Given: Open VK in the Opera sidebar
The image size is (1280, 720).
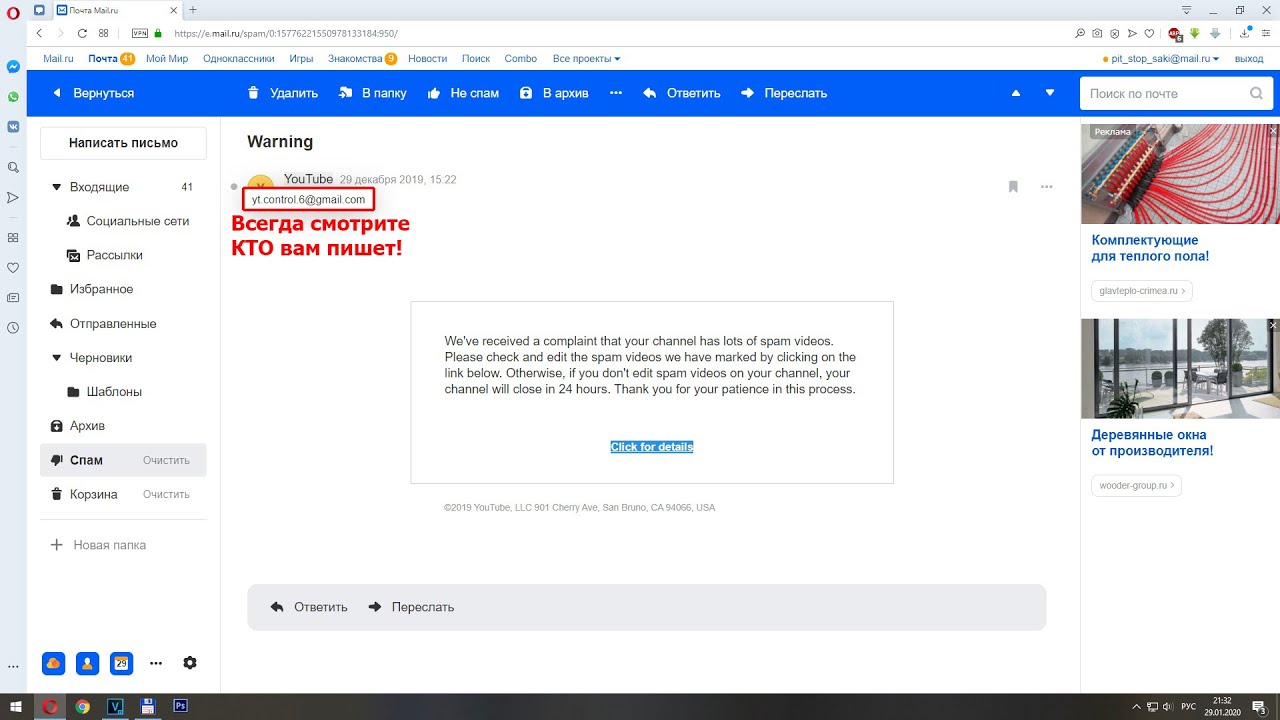Looking at the screenshot, I should point(13,127).
